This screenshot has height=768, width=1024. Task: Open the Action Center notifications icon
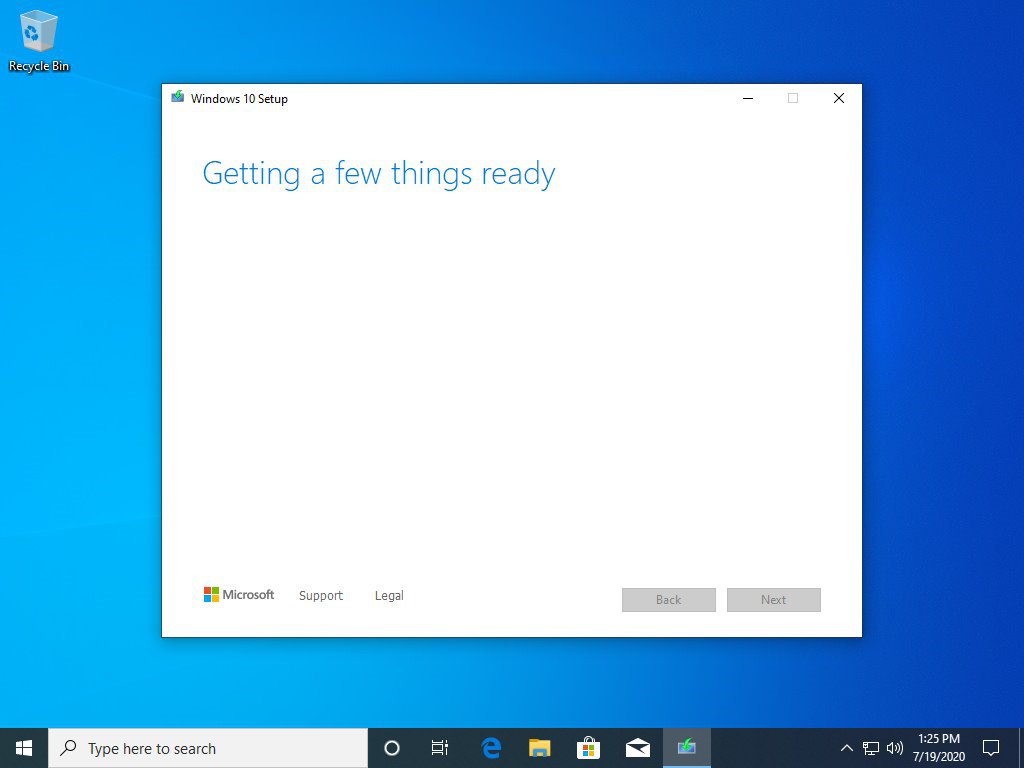click(x=991, y=748)
